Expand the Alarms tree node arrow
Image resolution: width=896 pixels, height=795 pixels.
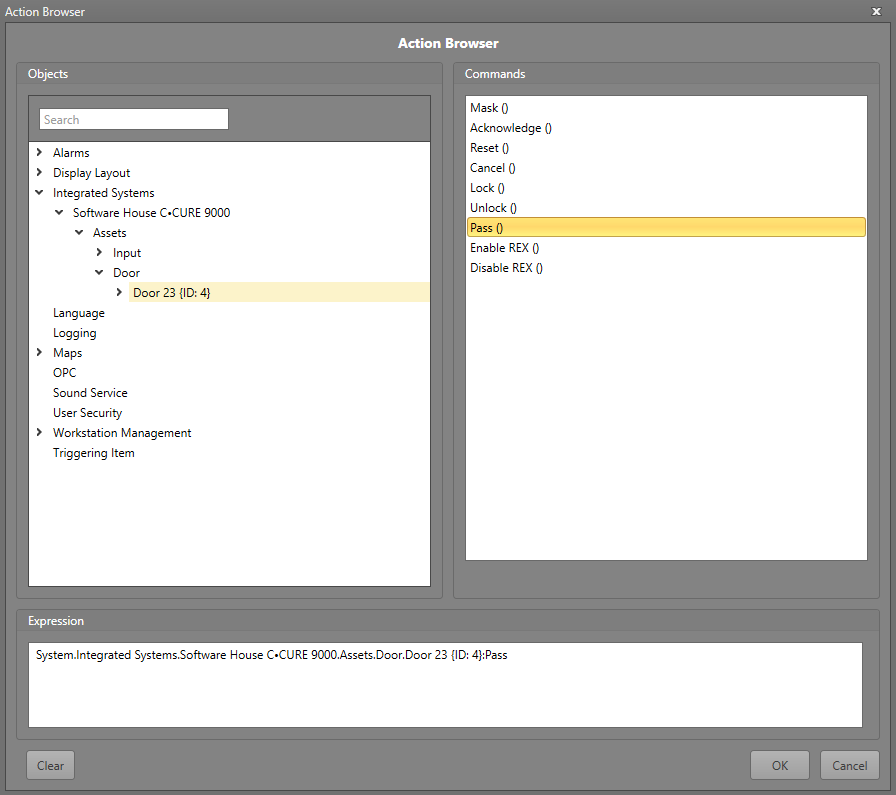[x=39, y=153]
